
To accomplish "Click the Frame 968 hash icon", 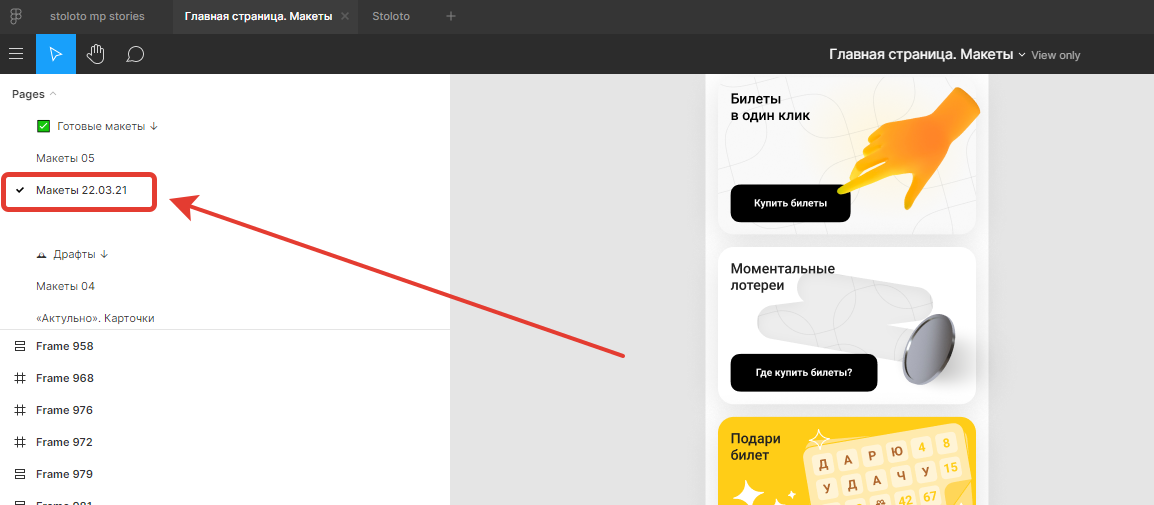I will [19, 378].
